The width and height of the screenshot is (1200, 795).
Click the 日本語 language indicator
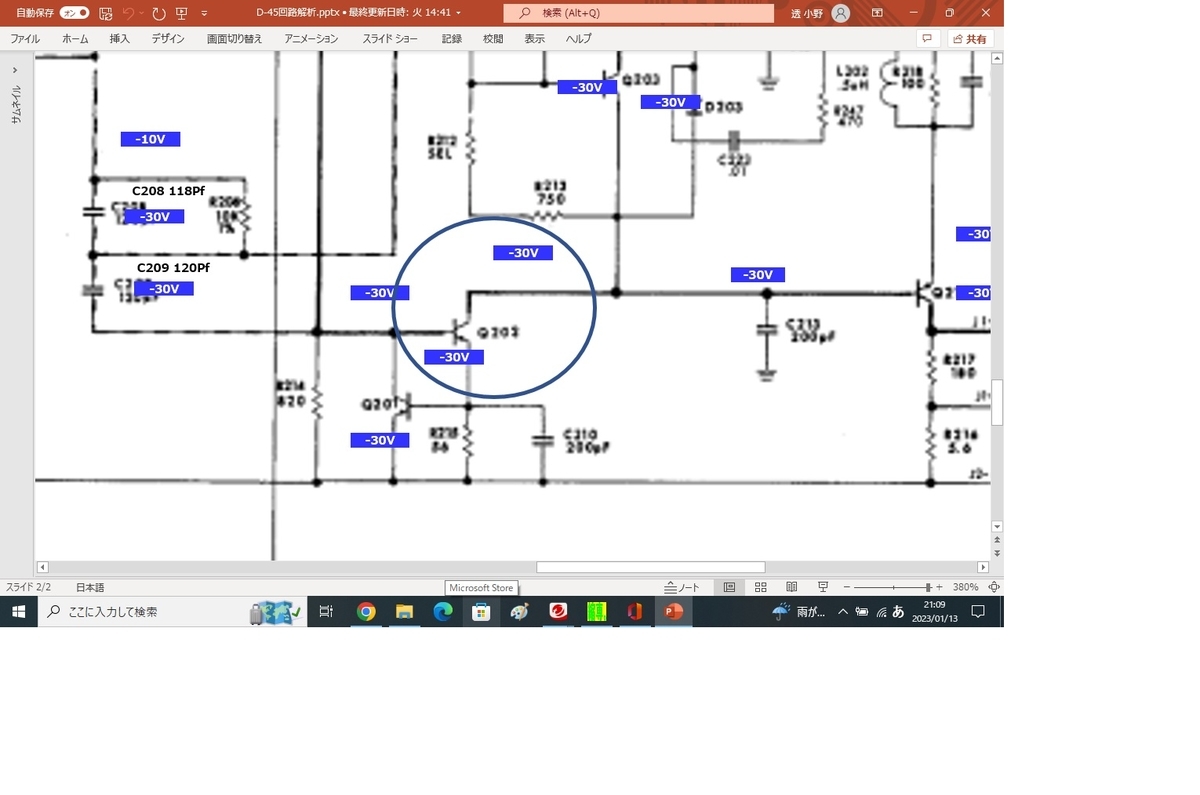coord(90,587)
